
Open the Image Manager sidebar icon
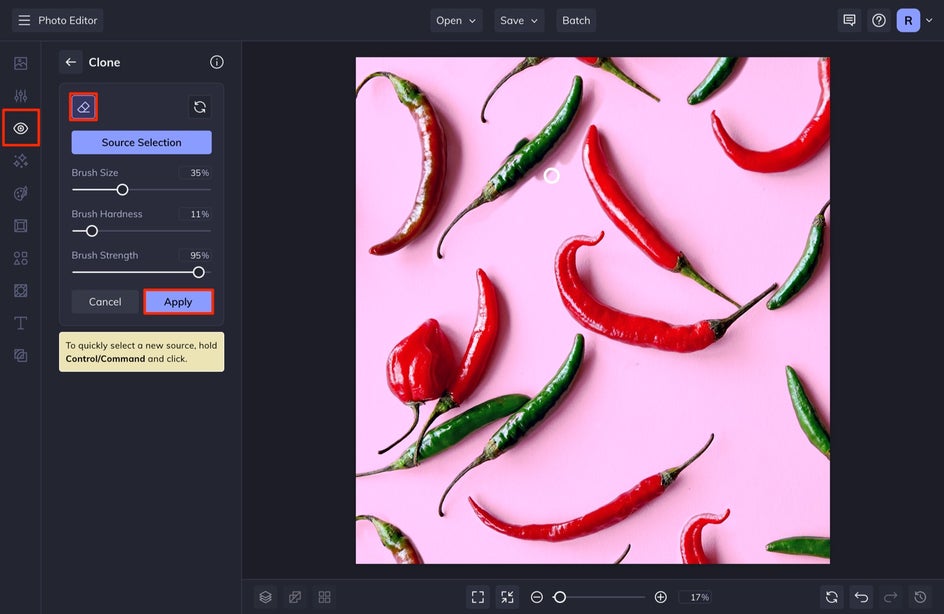click(20, 63)
